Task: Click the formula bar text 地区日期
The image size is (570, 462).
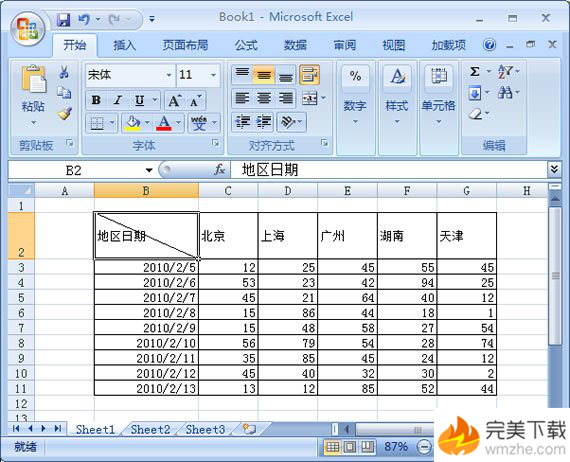Action: click(x=270, y=170)
